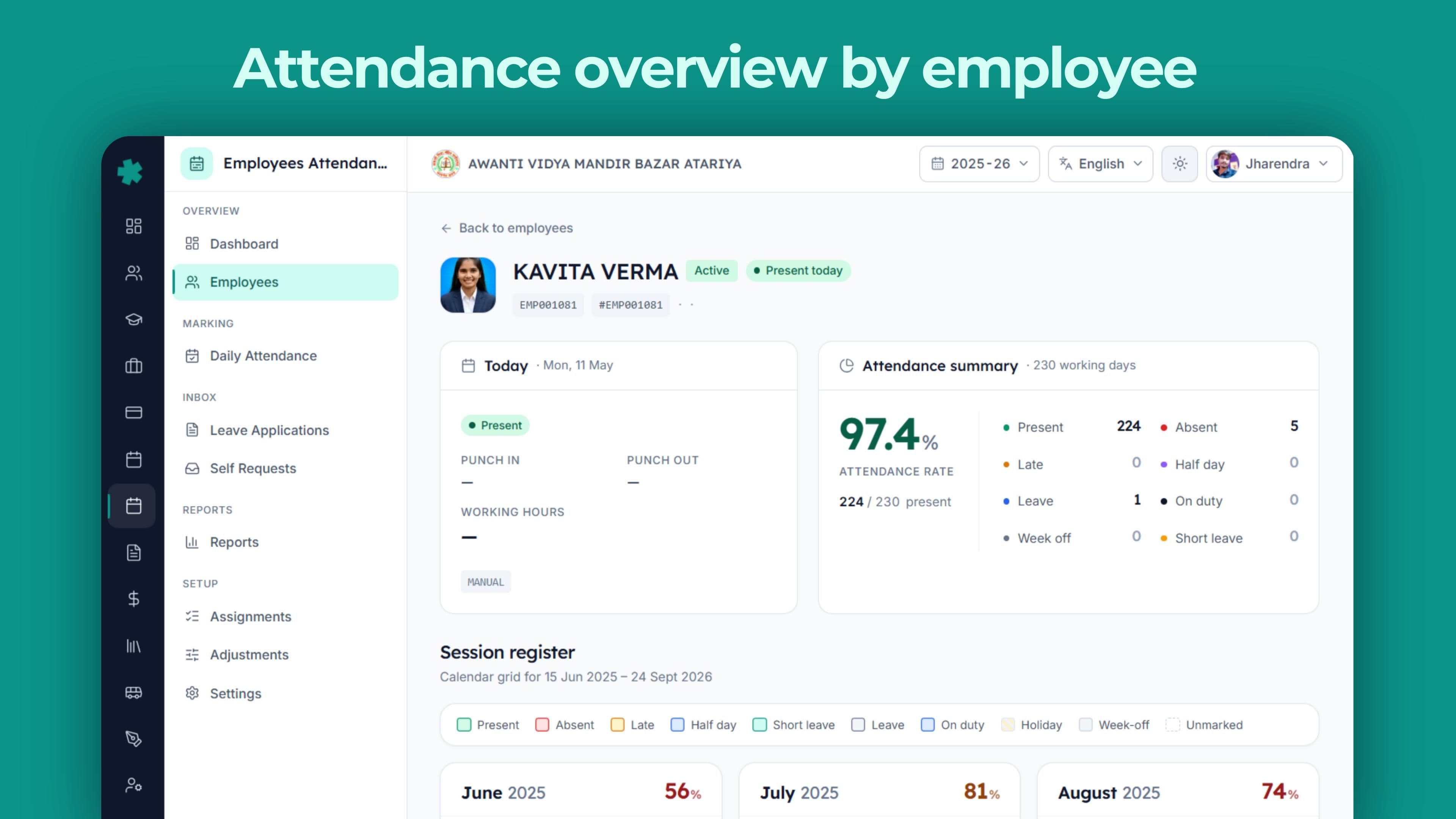This screenshot has width=1456, height=819.
Task: Click the Unmarked legend swatch
Action: pos(1173,725)
